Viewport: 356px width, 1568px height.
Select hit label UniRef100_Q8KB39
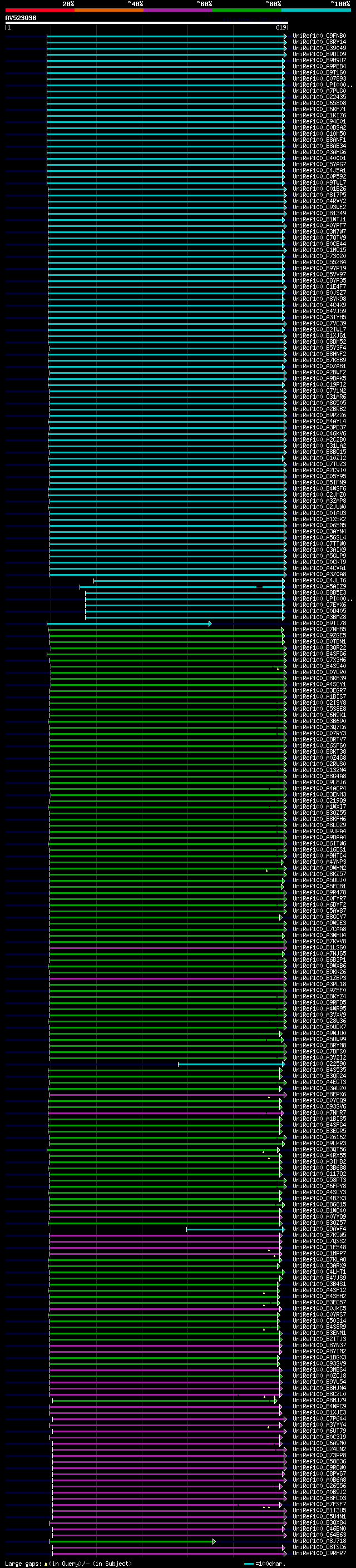pos(319,678)
